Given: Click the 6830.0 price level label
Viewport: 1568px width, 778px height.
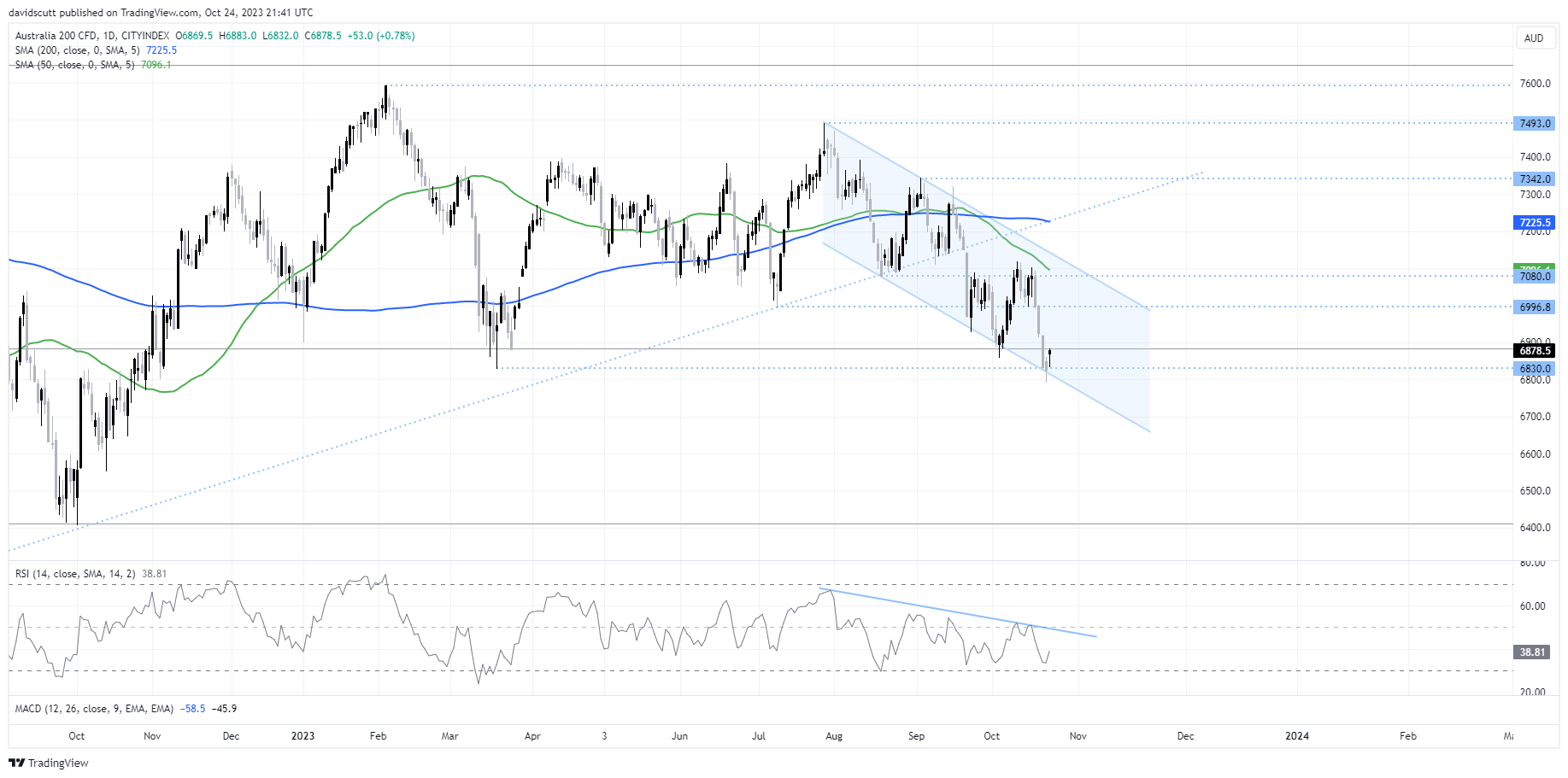Looking at the screenshot, I should 1535,369.
